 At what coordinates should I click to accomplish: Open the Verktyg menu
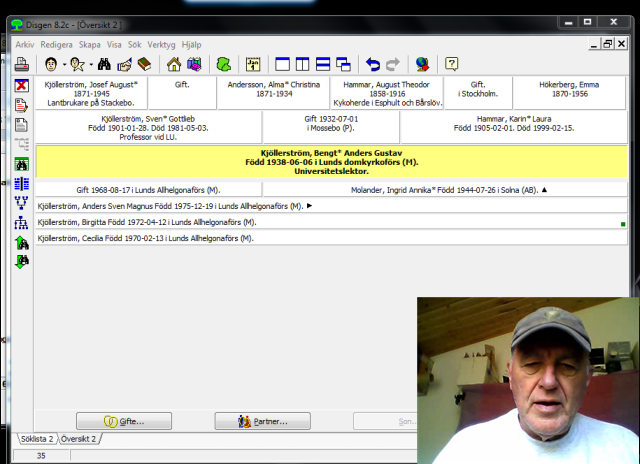[x=161, y=45]
